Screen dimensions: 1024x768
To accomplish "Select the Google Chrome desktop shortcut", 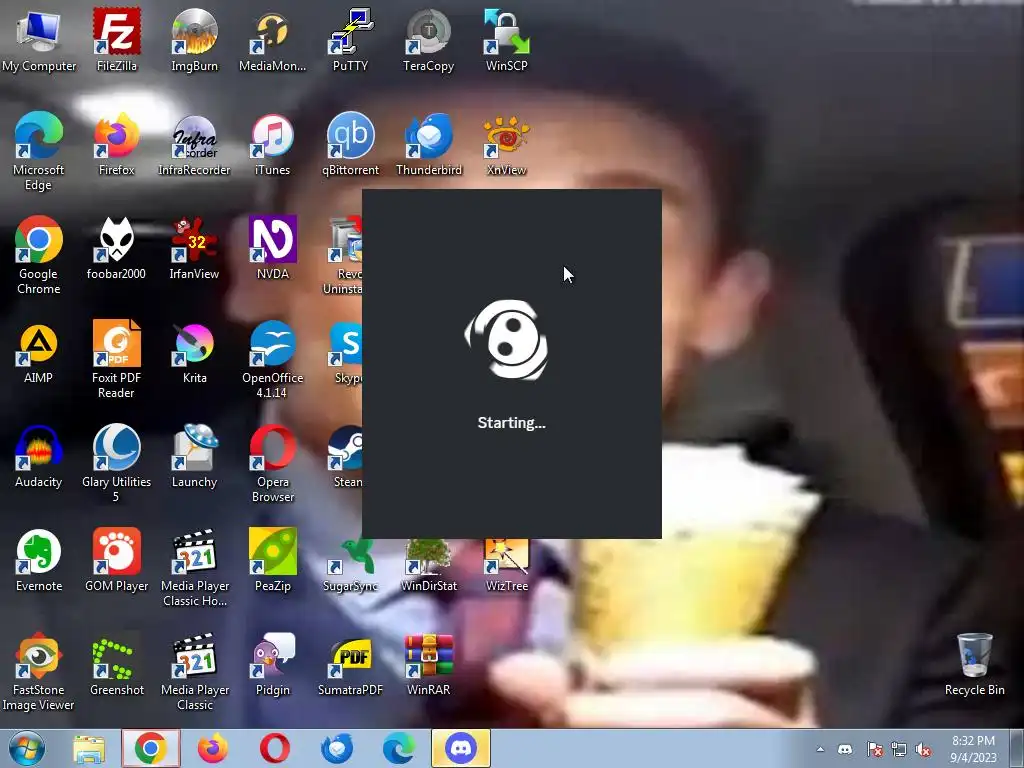I will 39,255.
